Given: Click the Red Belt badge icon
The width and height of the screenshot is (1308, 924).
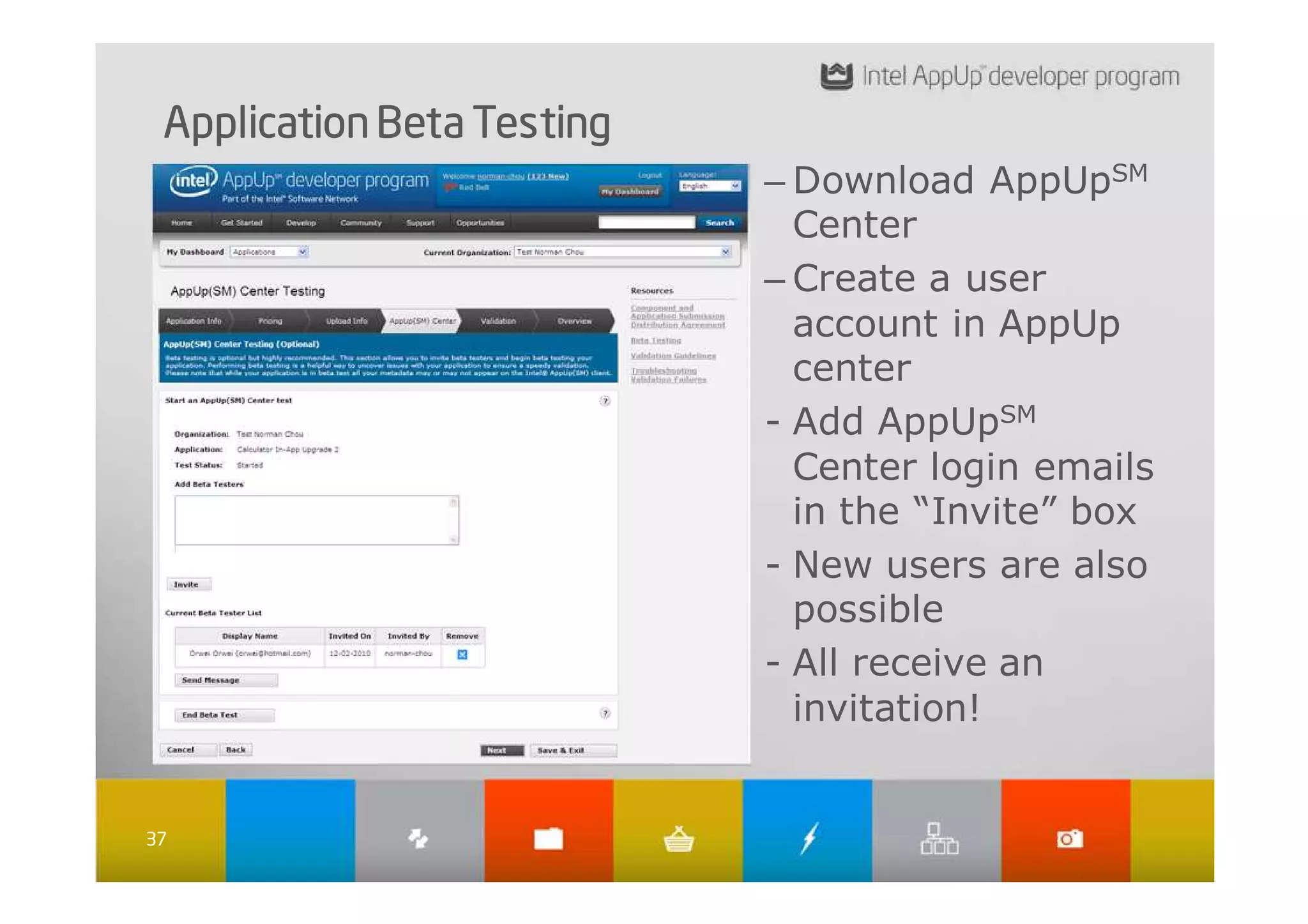Looking at the screenshot, I should pyautogui.click(x=450, y=187).
